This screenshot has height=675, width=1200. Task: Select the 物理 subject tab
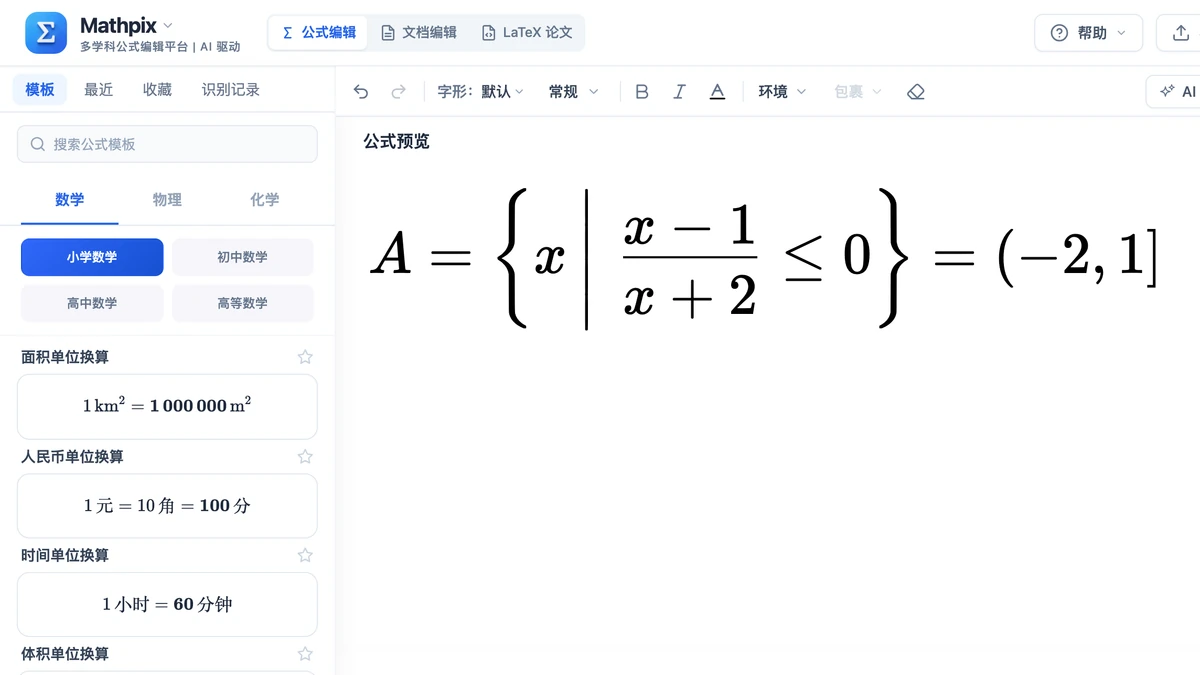[x=167, y=200]
